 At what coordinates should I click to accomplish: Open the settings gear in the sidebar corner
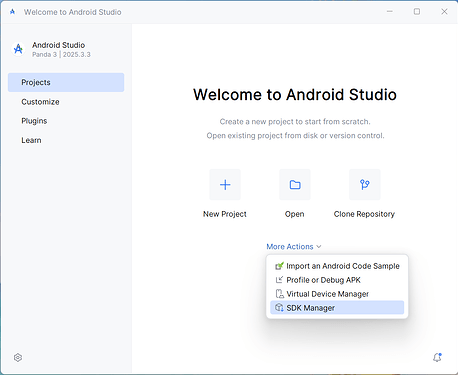[18, 358]
